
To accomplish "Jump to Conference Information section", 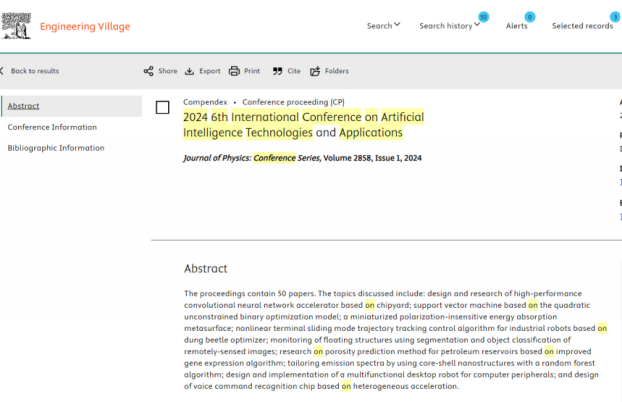I will click(52, 127).
